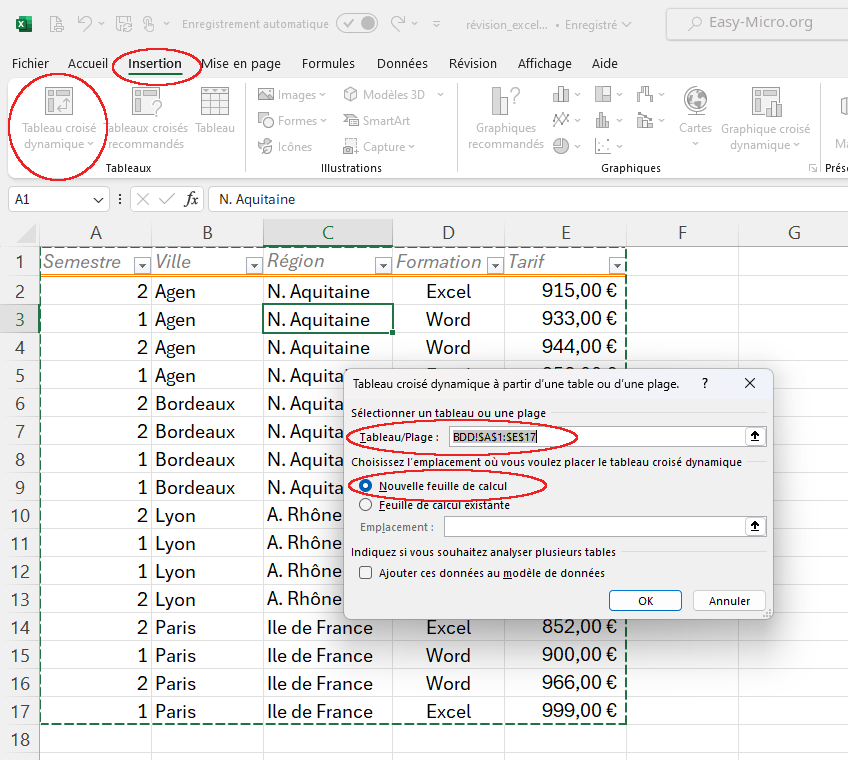Click the collapse icon beside Emplacement field
848x760 pixels.
coord(755,526)
